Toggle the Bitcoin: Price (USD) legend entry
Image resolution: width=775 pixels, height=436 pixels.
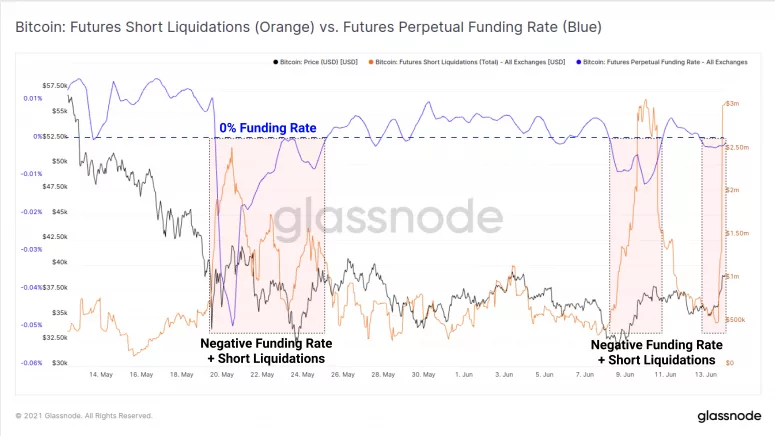pyautogui.click(x=315, y=62)
